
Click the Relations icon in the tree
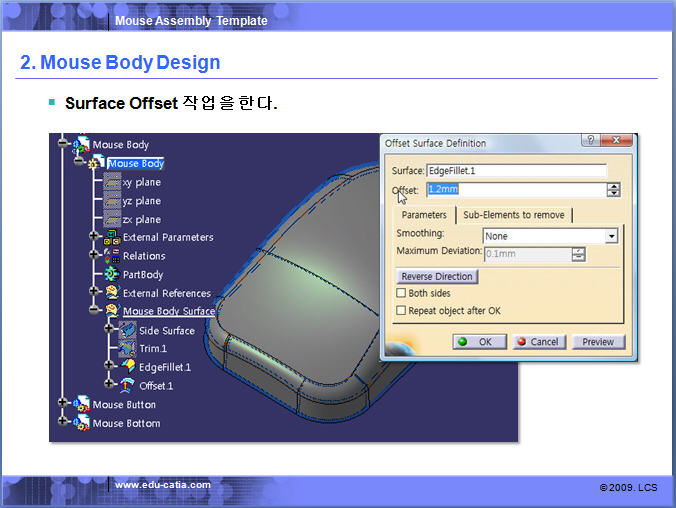point(112,256)
